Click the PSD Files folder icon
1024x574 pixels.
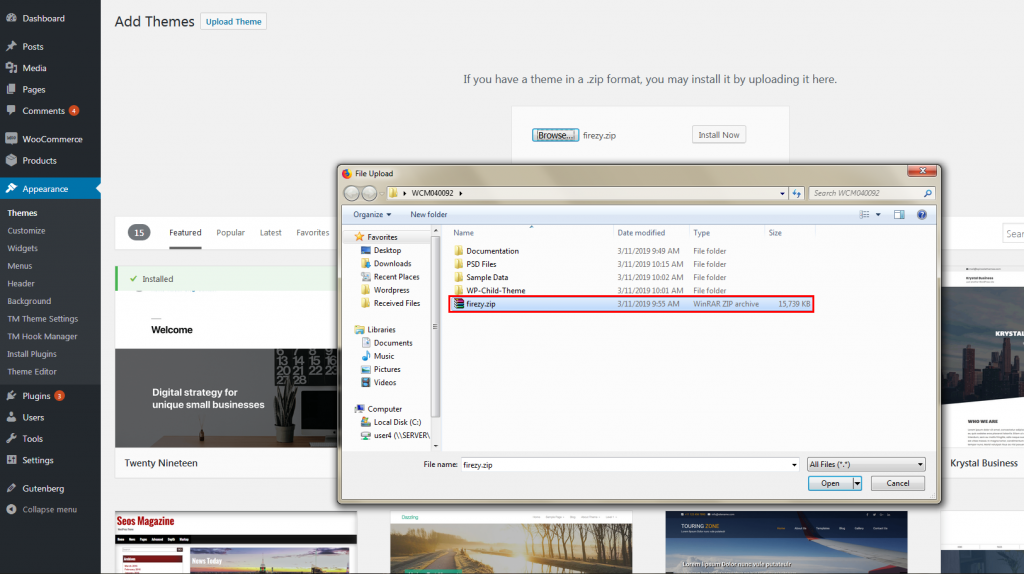pos(458,264)
